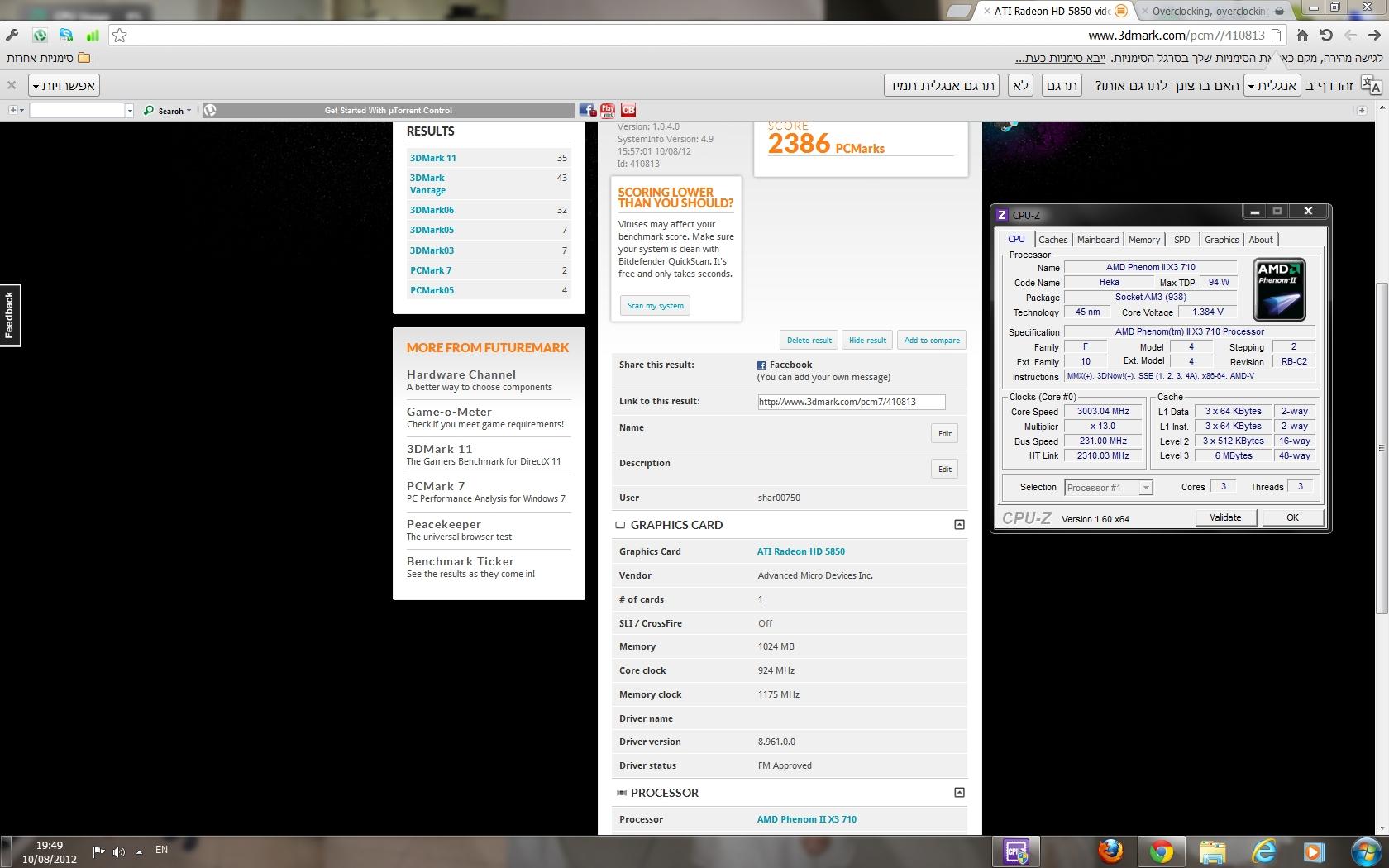Viewport: 1389px width, 868px height.
Task: Open 3DMark Vantage results link
Action: pos(427,184)
